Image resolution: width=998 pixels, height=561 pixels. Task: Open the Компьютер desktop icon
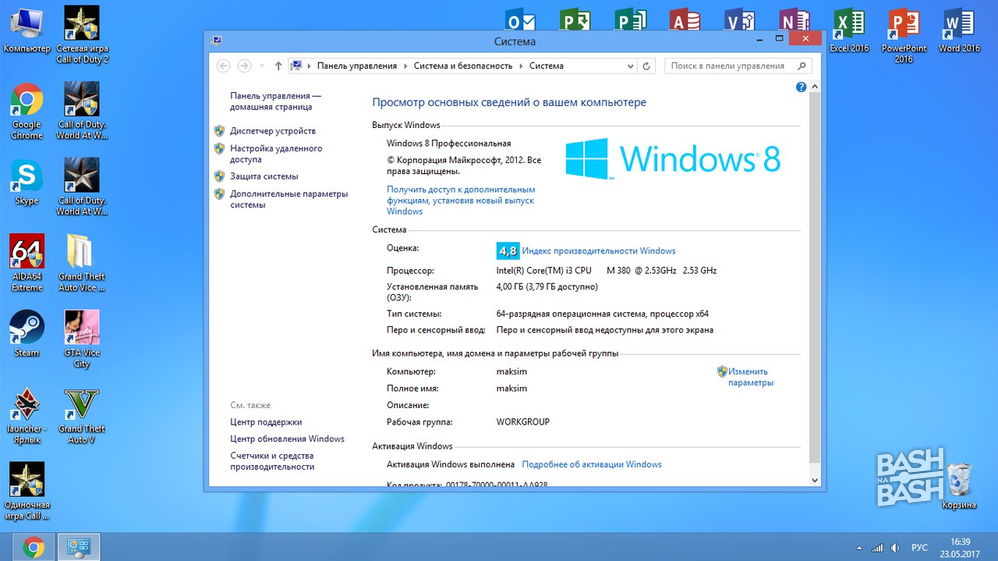(x=26, y=31)
